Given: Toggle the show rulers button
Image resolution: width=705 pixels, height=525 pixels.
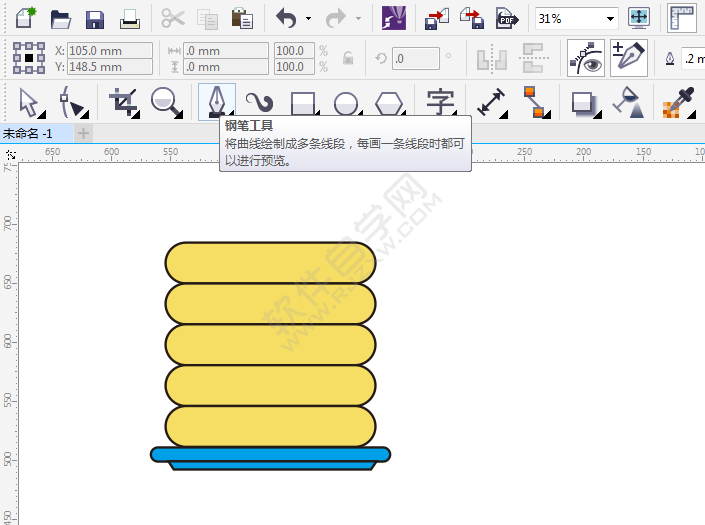Looking at the screenshot, I should tap(682, 18).
